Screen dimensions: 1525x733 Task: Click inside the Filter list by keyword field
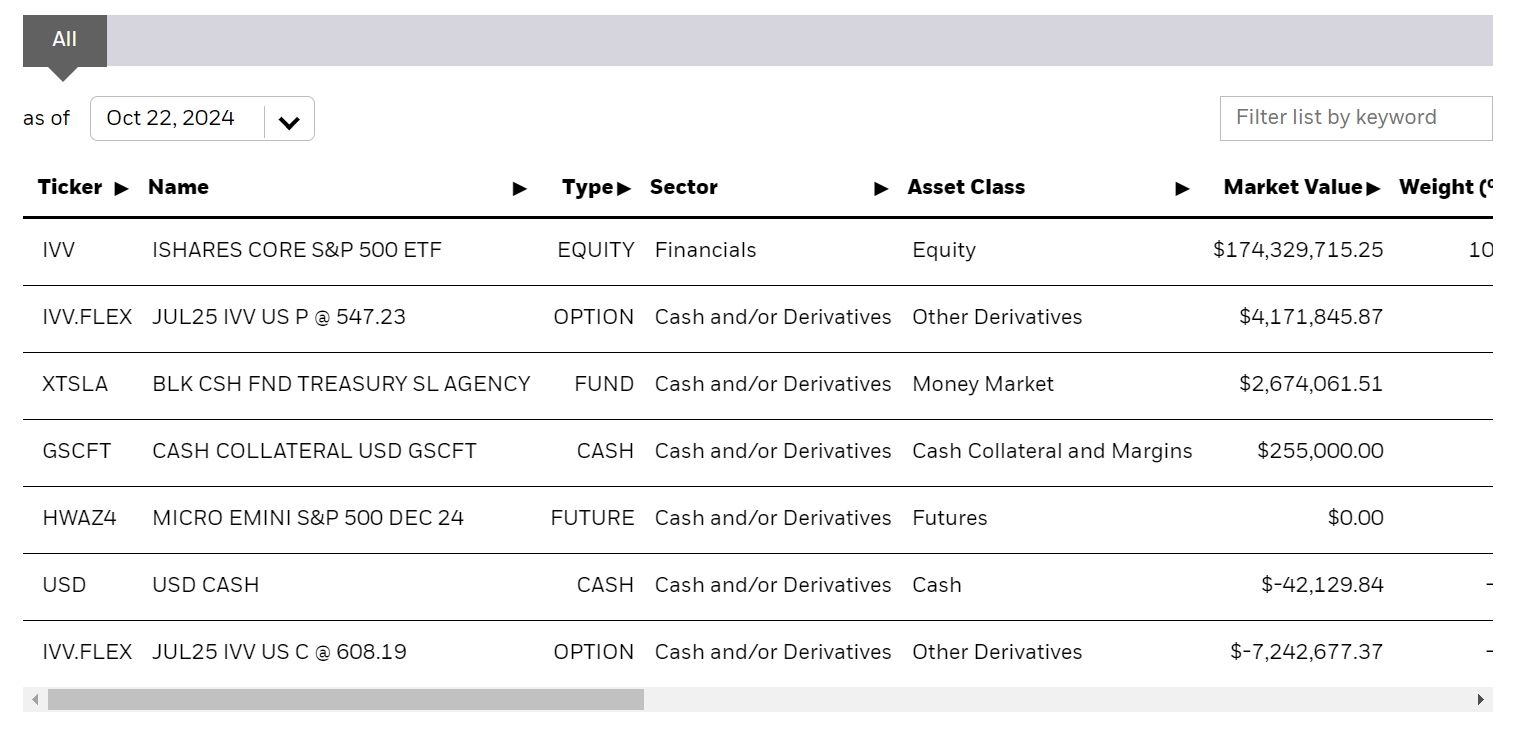click(1355, 118)
